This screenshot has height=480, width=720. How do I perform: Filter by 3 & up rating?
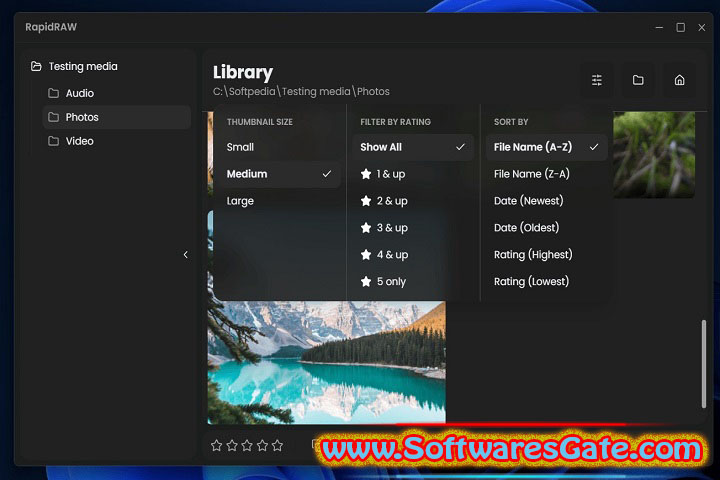coord(413,228)
